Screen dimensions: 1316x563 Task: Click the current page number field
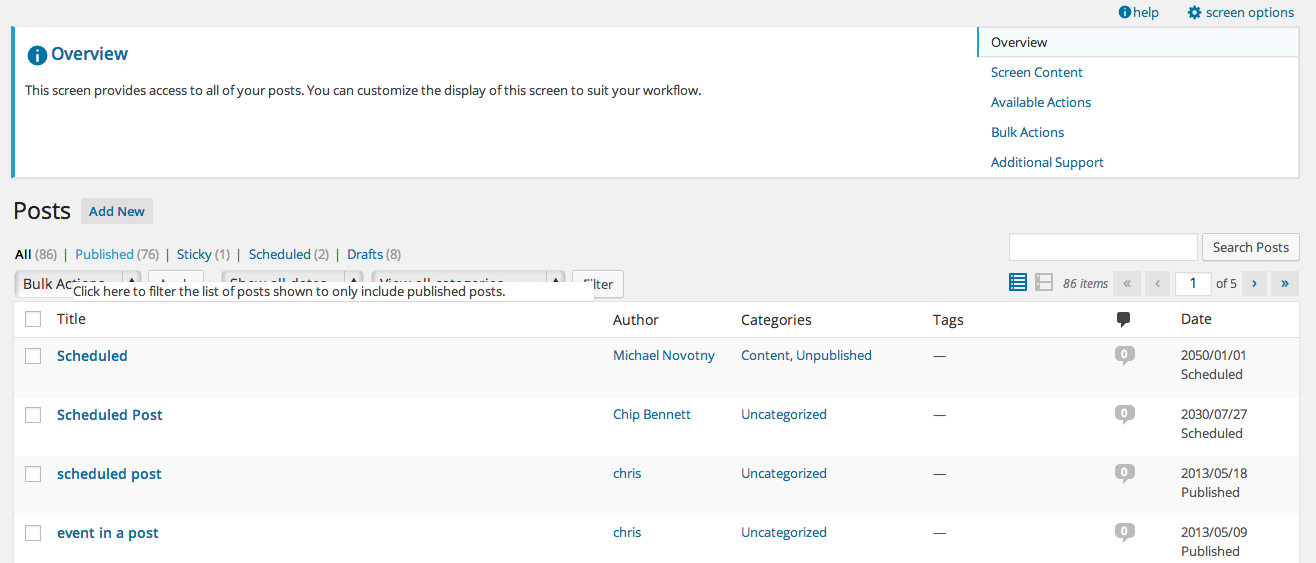coord(1193,283)
